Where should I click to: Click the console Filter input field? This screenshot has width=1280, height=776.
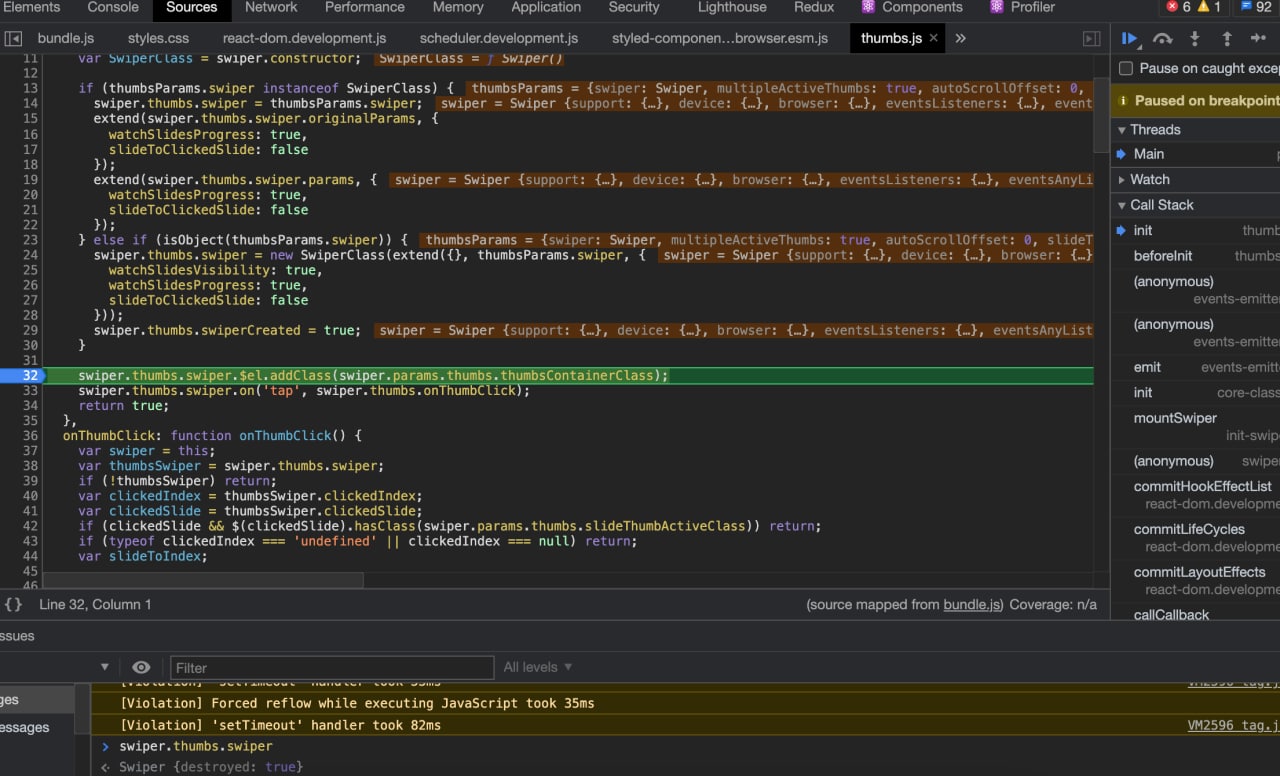tap(332, 667)
